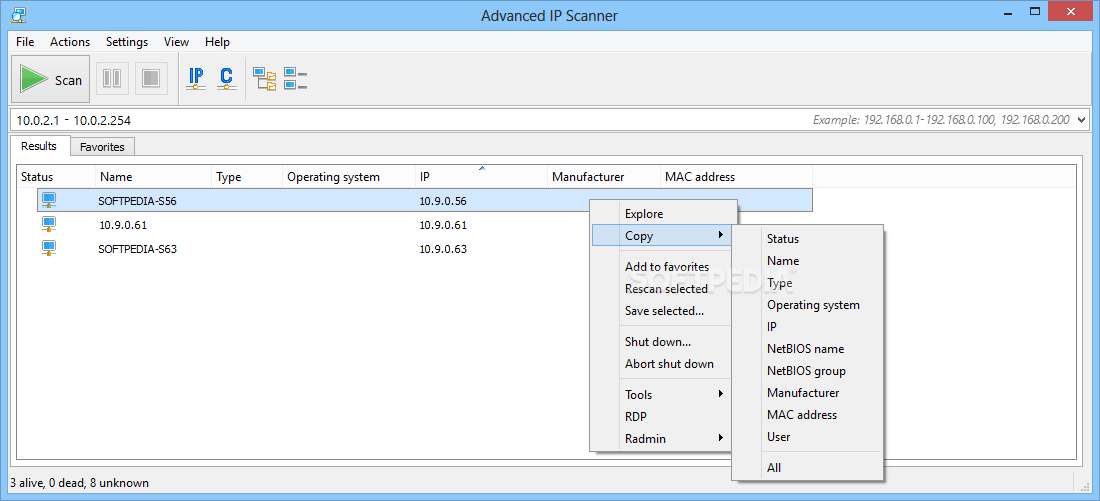Copy the NetBIOS name value
Viewport: 1100px width, 501px height.
coord(807,349)
